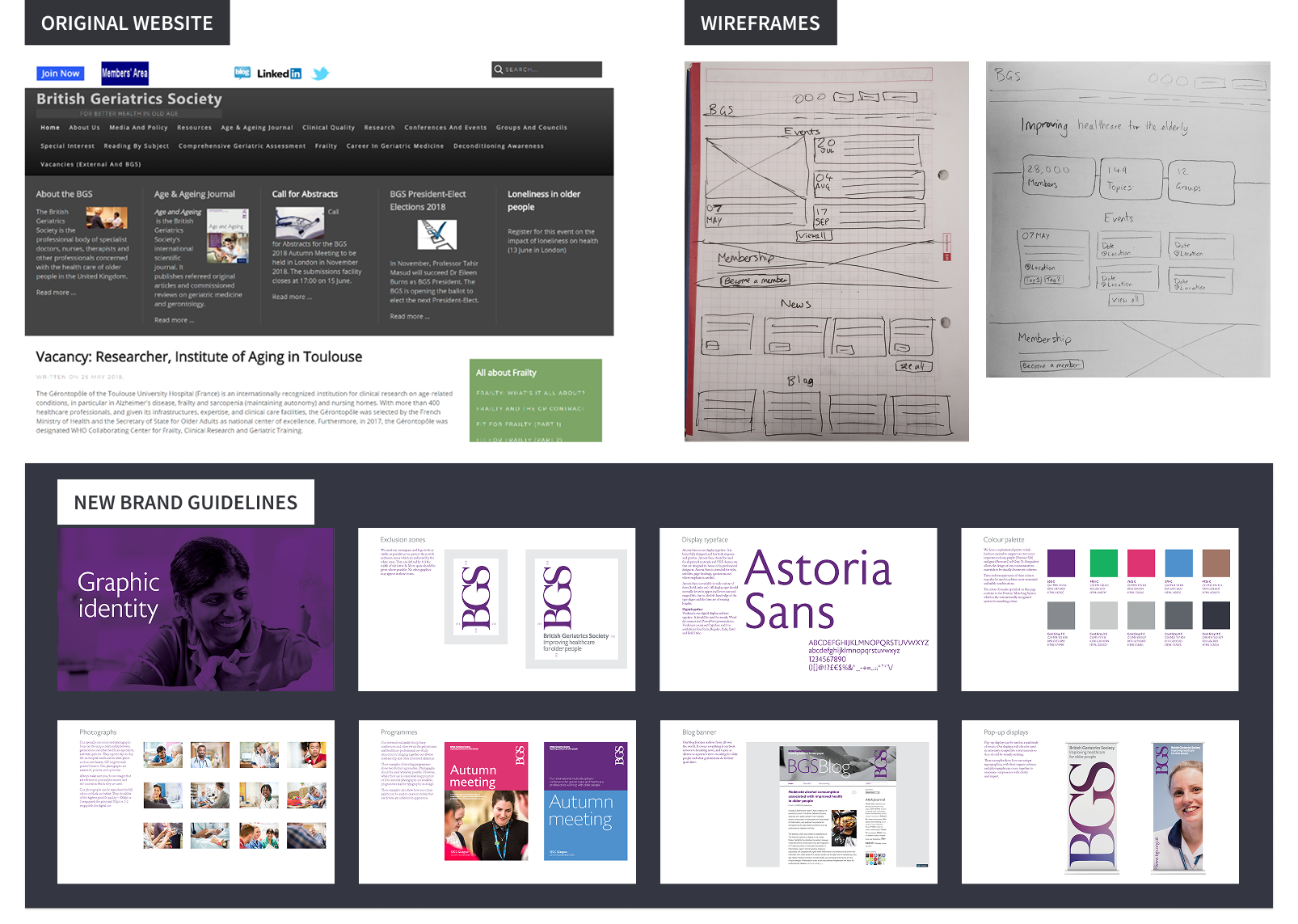Open Special Interest menu item

coord(67,146)
